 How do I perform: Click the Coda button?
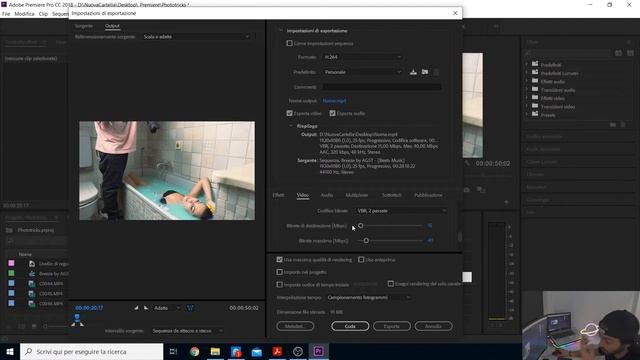point(350,326)
